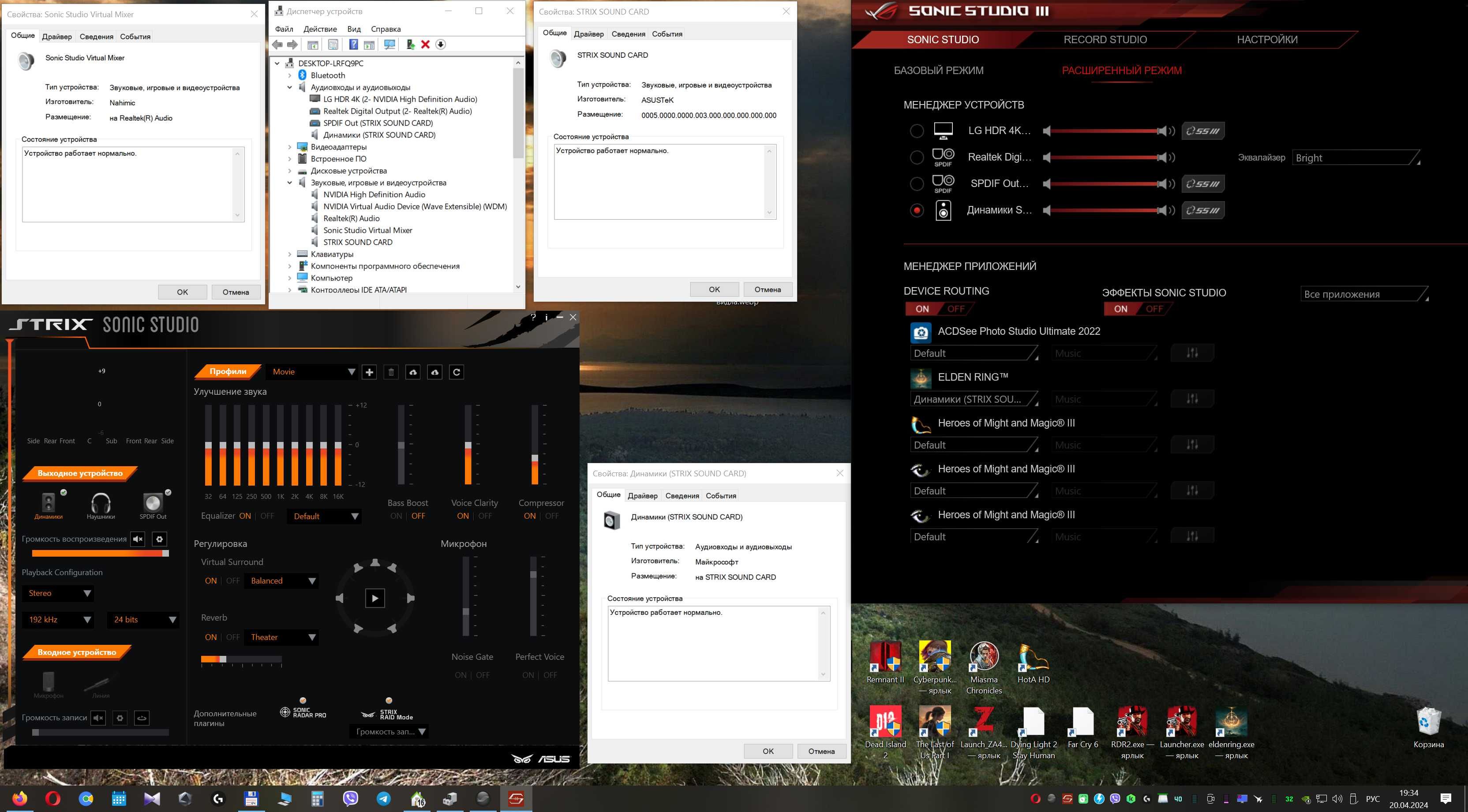
Task: Toggle Sonic Studio effect for LG HDR 4K
Action: point(1203,131)
